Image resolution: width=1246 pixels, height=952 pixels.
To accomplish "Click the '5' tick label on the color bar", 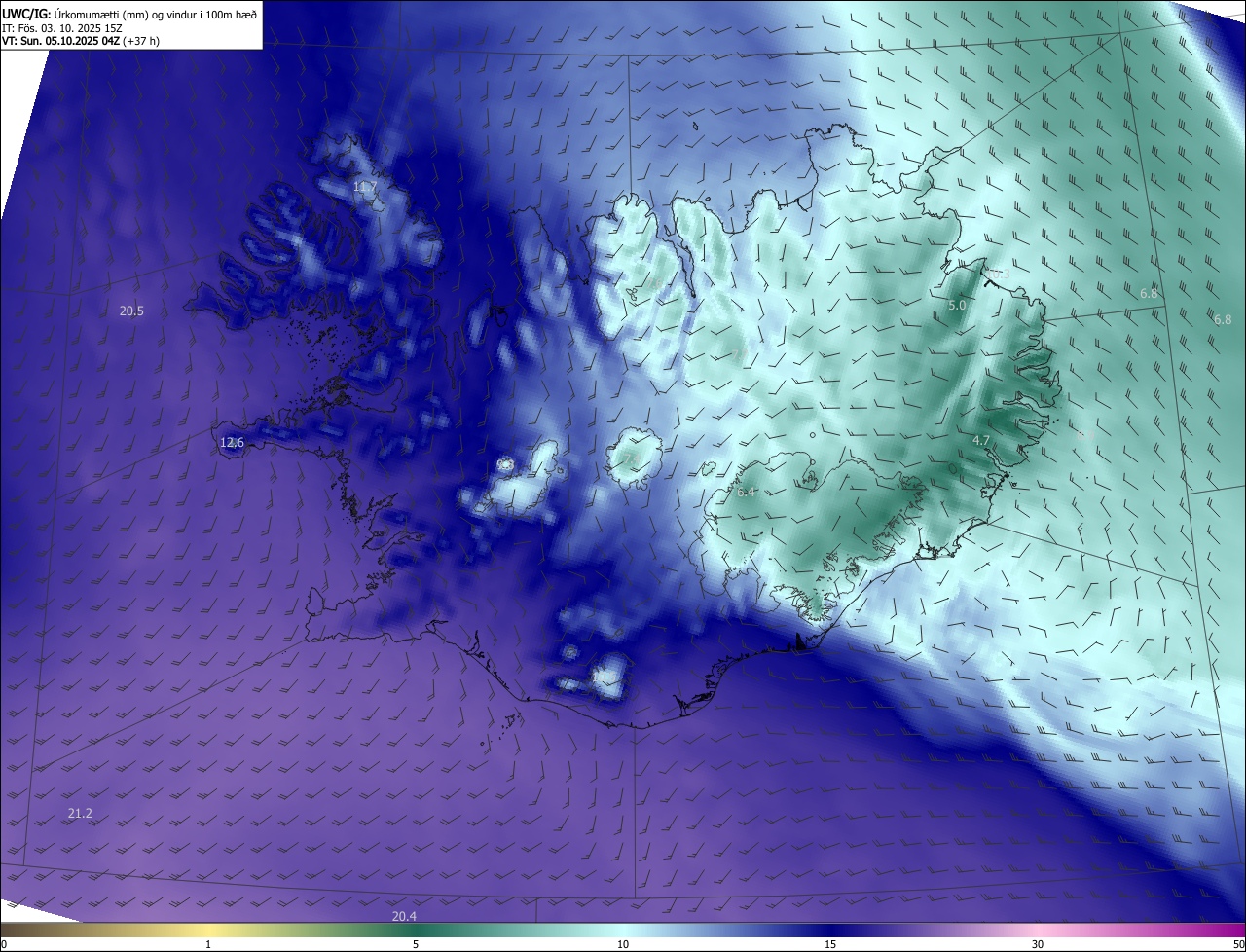I will pyautogui.click(x=416, y=944).
